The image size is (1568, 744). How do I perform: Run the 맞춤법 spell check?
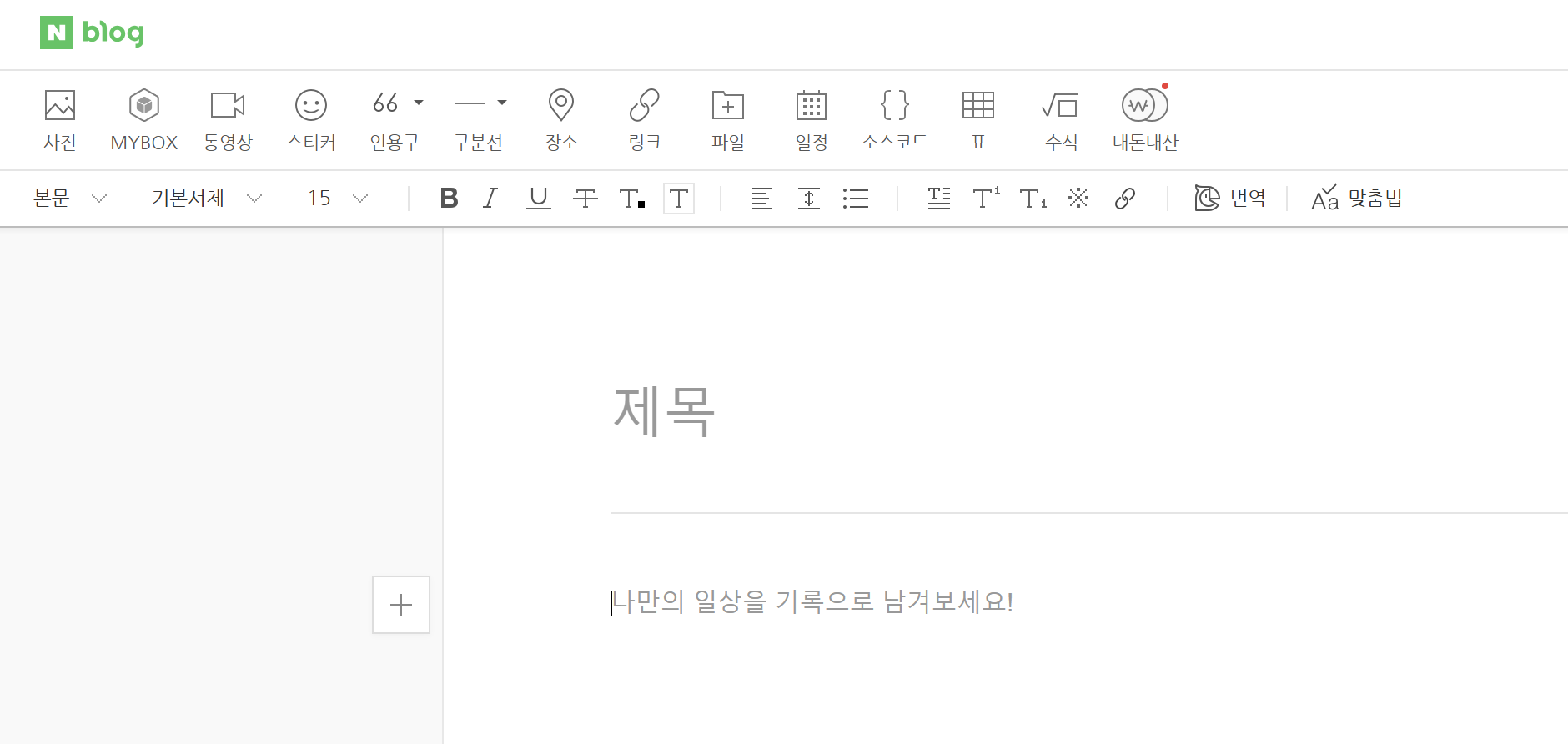tap(1356, 199)
